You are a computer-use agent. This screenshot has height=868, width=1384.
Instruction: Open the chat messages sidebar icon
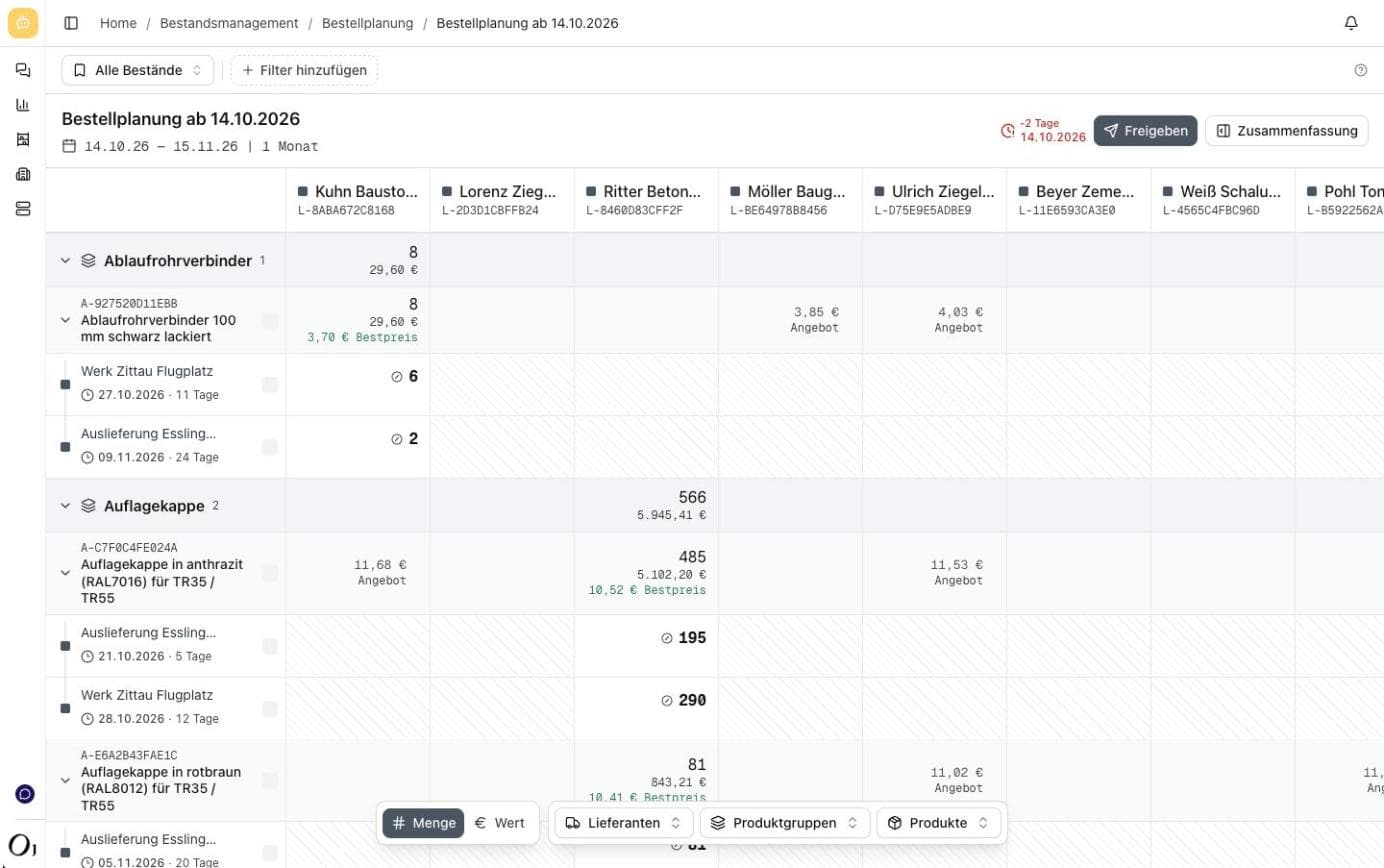point(23,70)
